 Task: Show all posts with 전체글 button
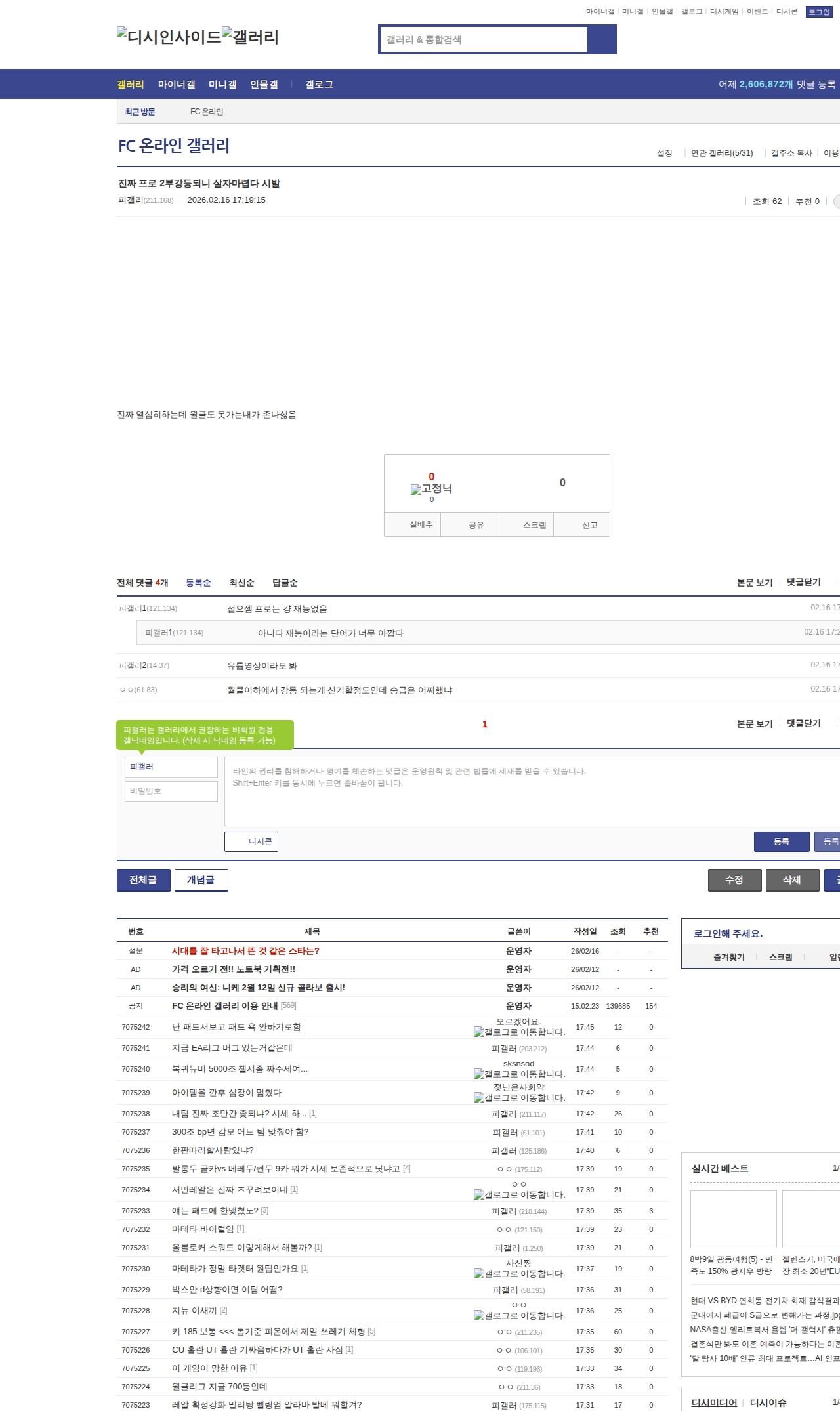point(144,880)
